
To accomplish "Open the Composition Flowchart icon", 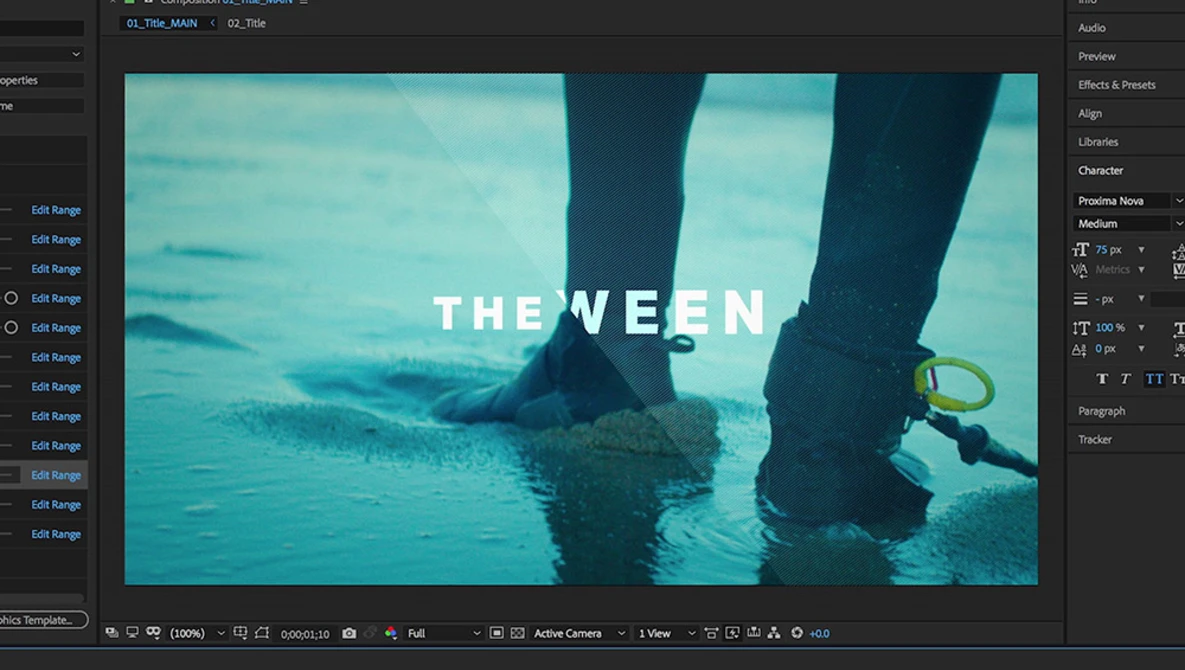I will tap(774, 633).
